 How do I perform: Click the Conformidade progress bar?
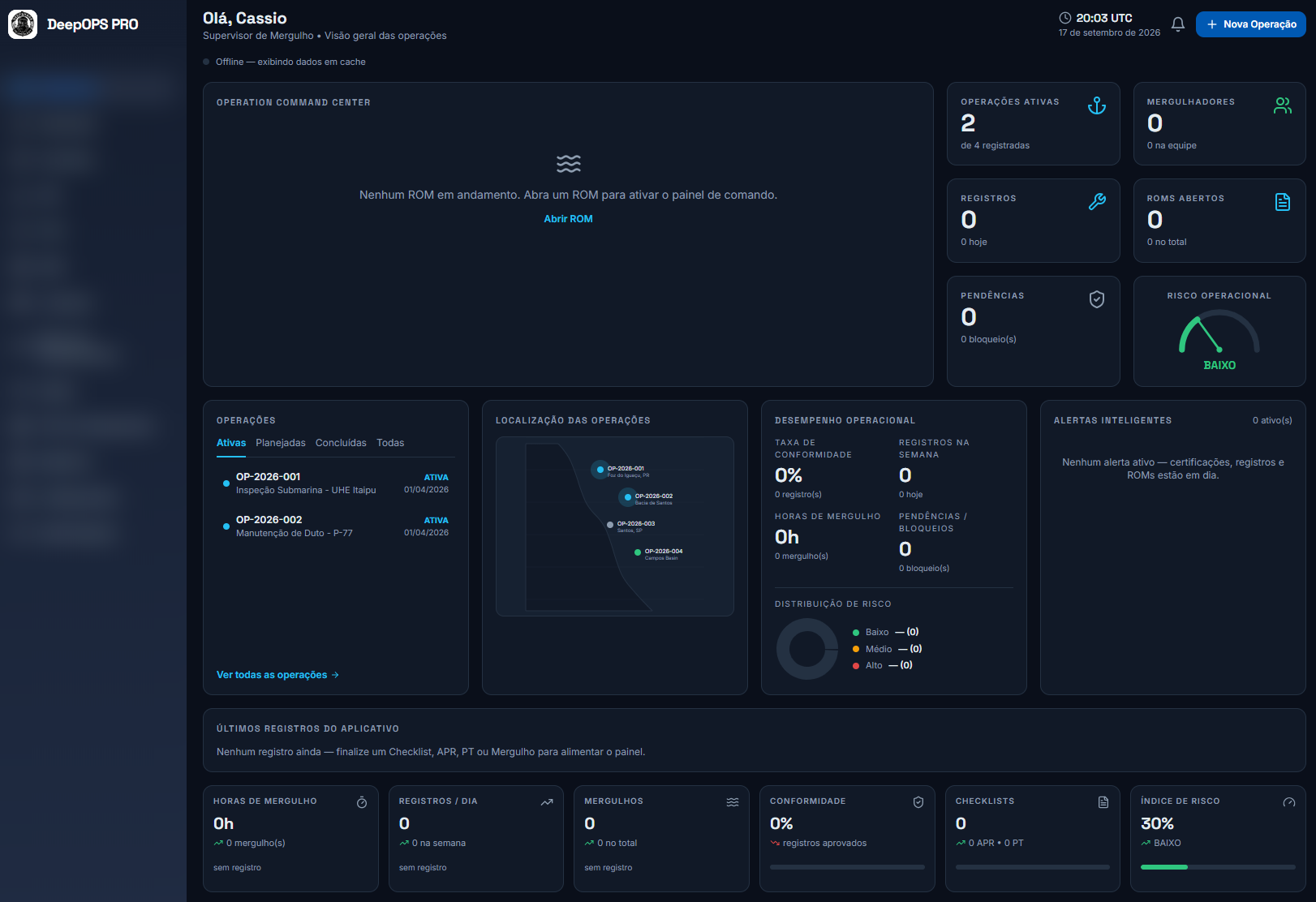click(847, 867)
